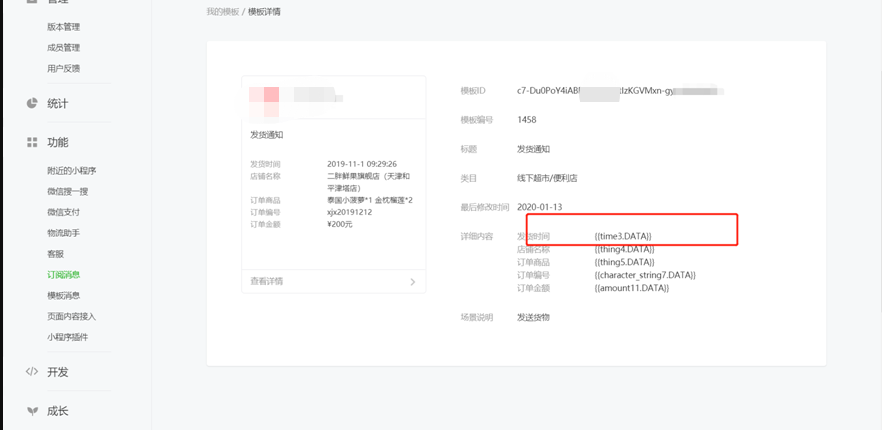
Task: Click the preview time 2019-11-1 09:29:26
Action: point(362,164)
